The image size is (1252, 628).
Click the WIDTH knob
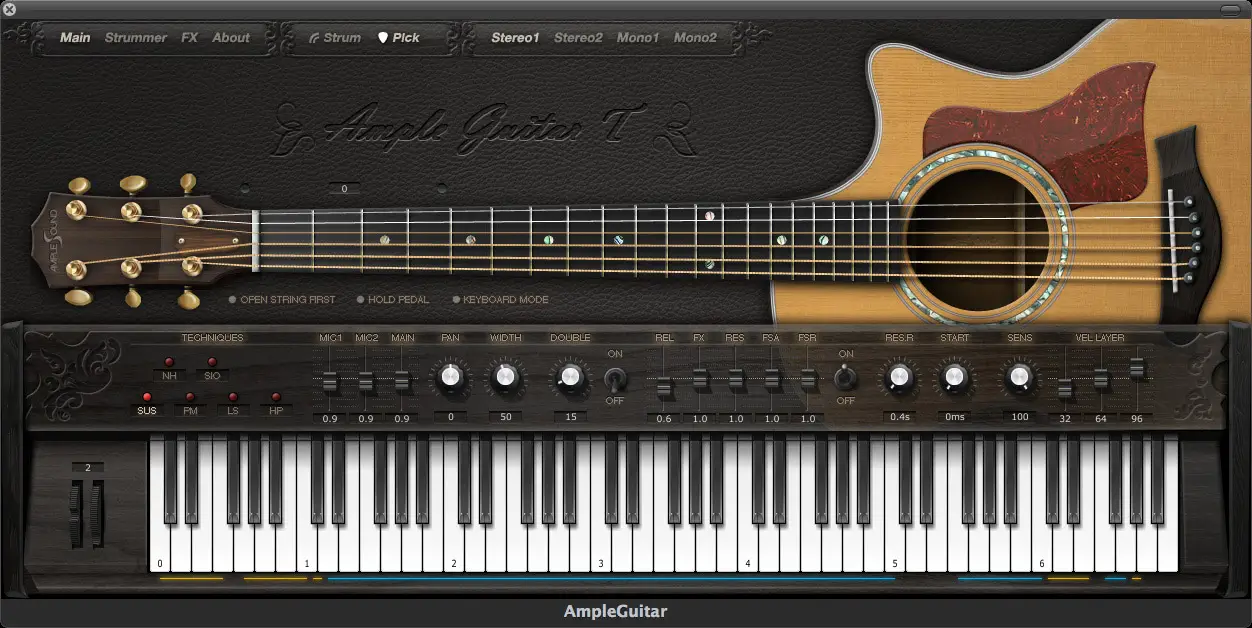505,377
